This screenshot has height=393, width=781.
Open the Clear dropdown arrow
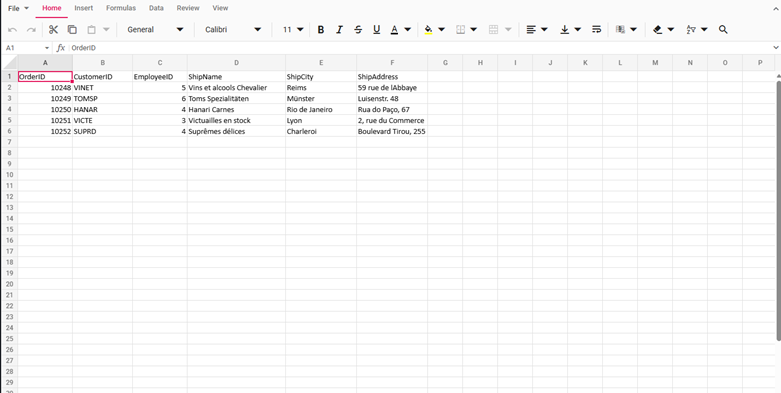(671, 29)
